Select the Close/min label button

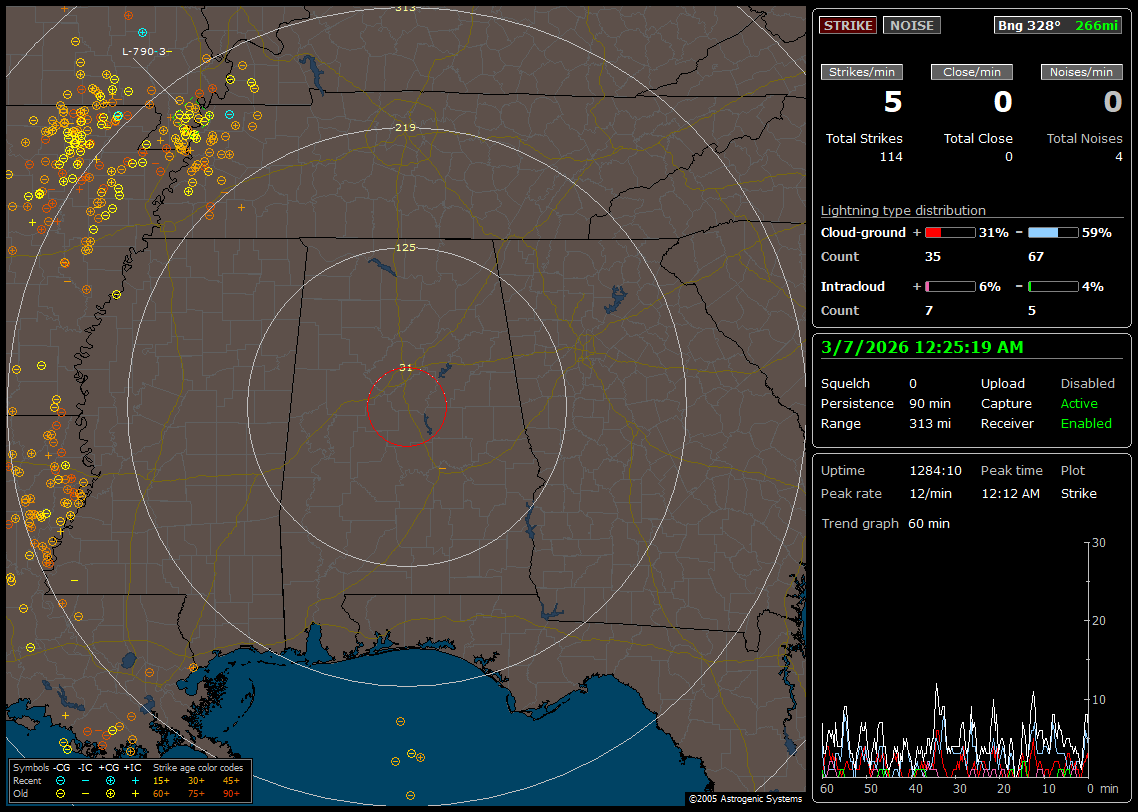972,72
